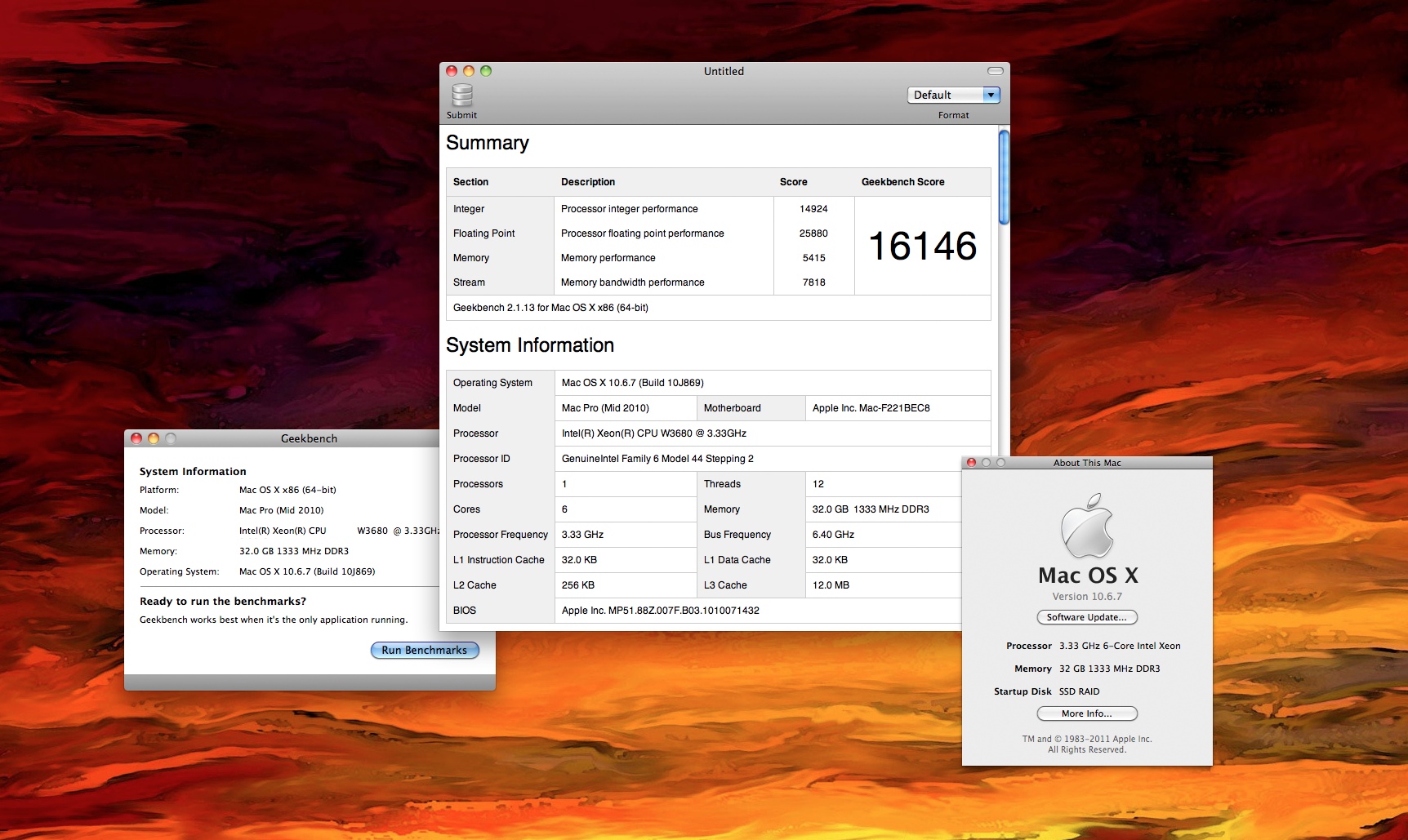The image size is (1408, 840).
Task: Click 'SSD RAID' startup disk text
Action: tap(1080, 691)
